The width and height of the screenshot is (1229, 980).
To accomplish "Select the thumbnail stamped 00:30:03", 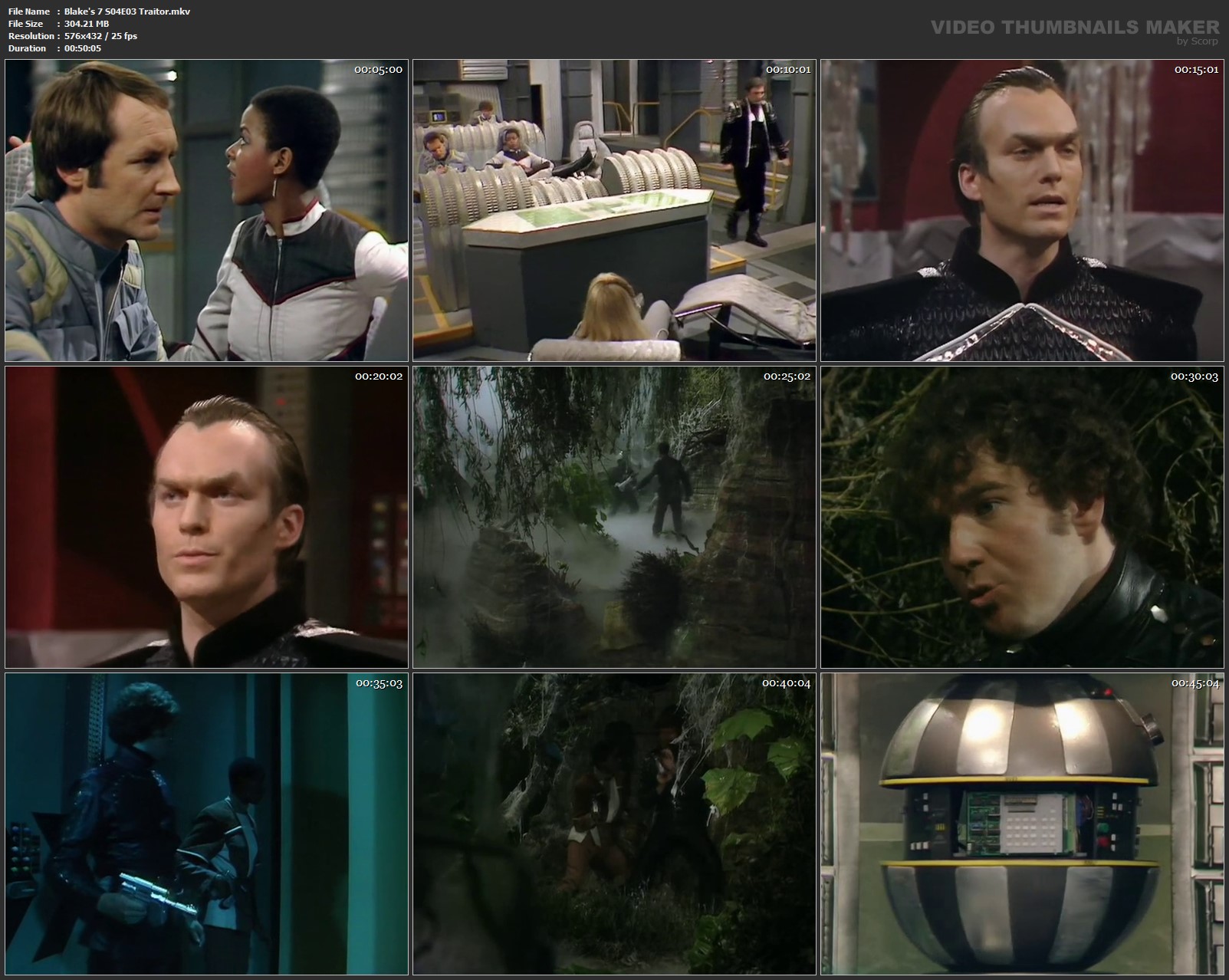I will pos(1022,517).
